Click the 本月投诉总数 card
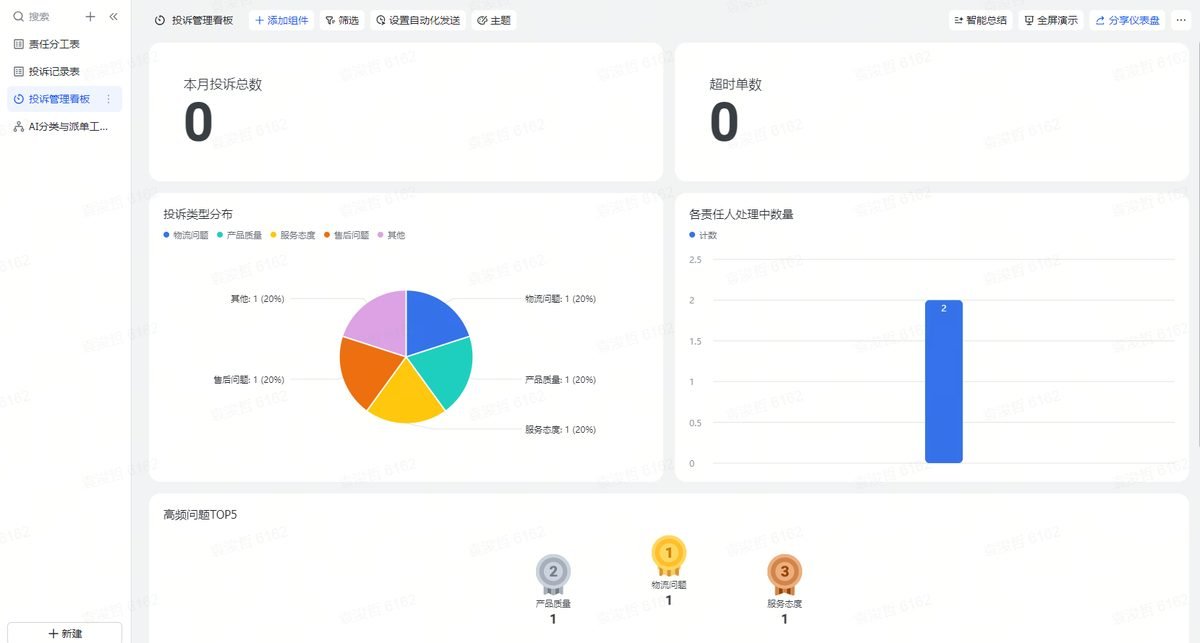 pyautogui.click(x=406, y=112)
